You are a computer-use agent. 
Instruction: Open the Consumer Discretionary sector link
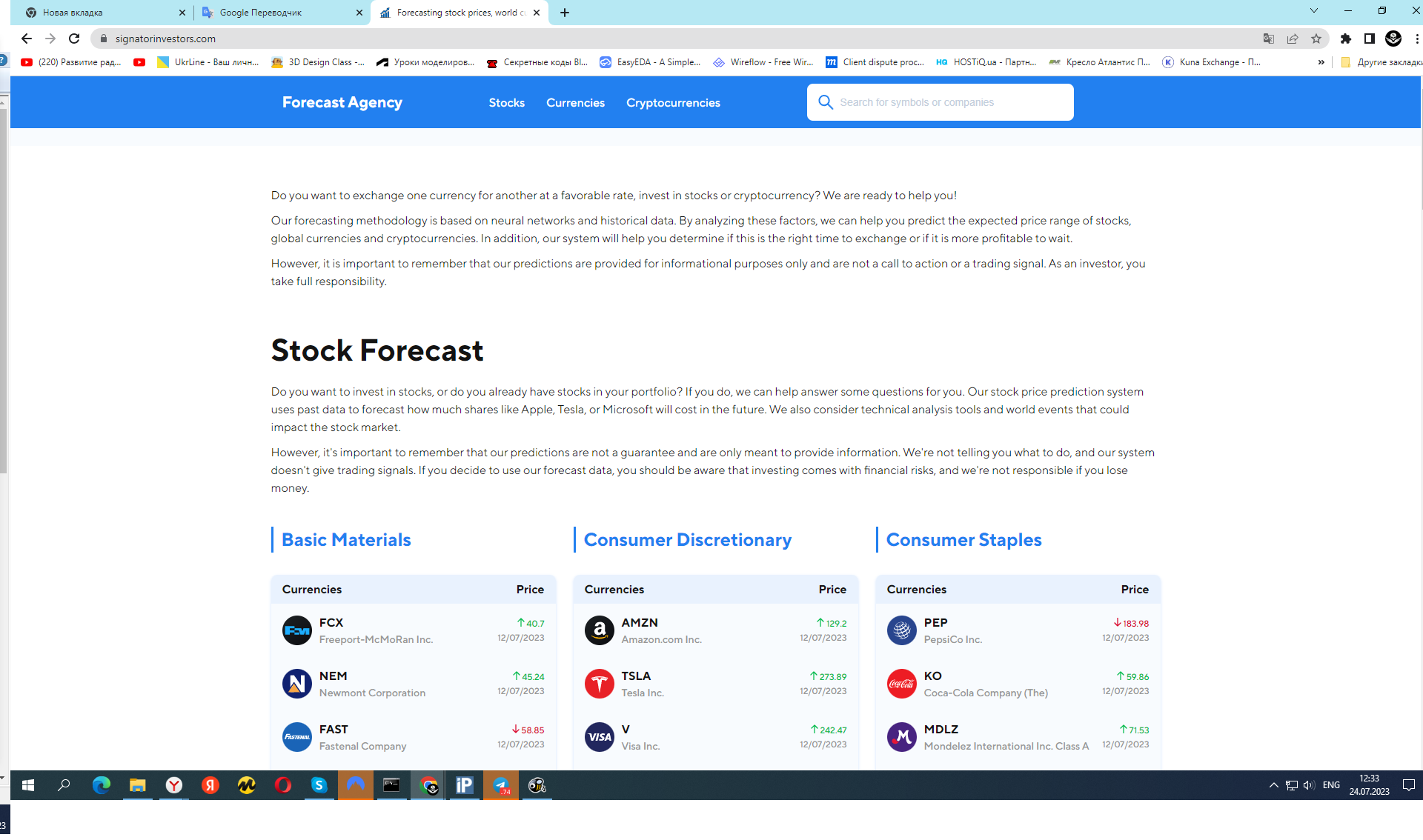[x=688, y=540]
